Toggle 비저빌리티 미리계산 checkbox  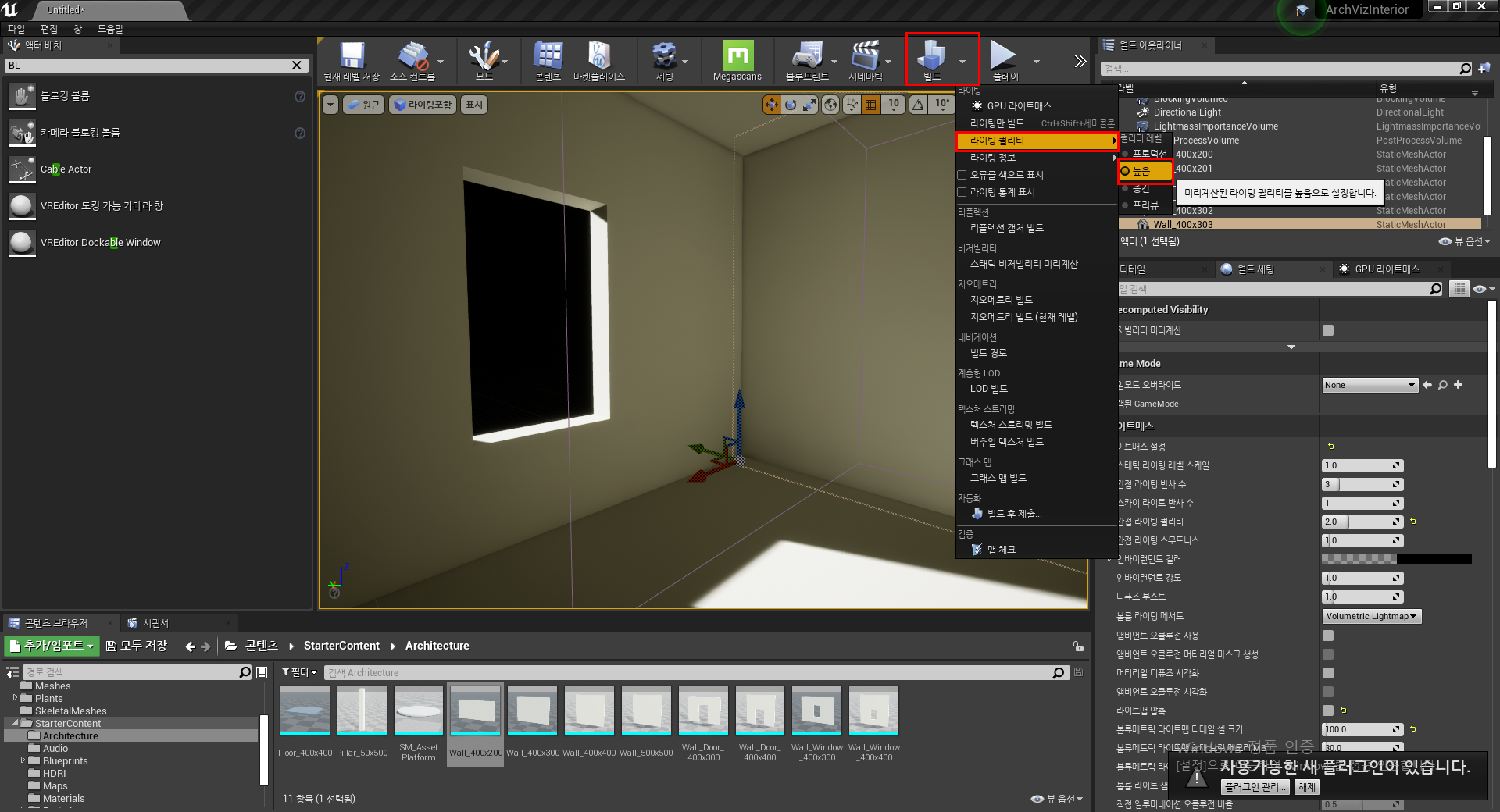click(x=1328, y=330)
